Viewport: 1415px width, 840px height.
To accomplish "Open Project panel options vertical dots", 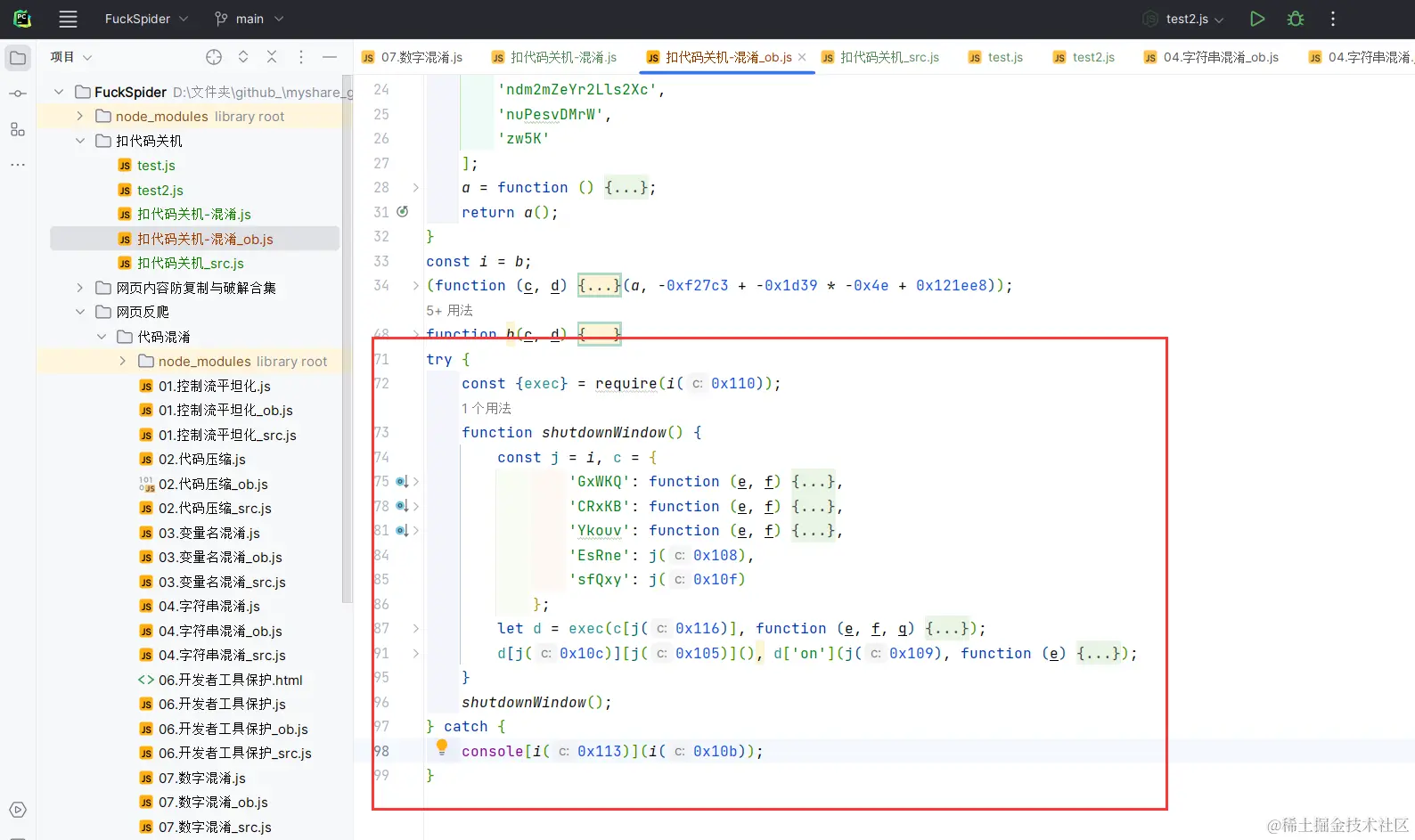I will click(301, 57).
